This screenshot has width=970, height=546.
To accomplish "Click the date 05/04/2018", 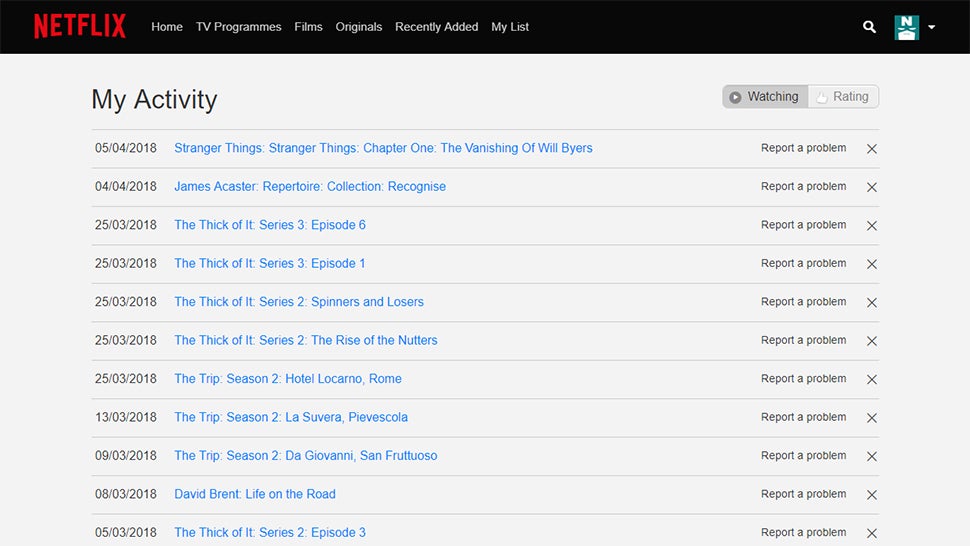I will (x=126, y=148).
